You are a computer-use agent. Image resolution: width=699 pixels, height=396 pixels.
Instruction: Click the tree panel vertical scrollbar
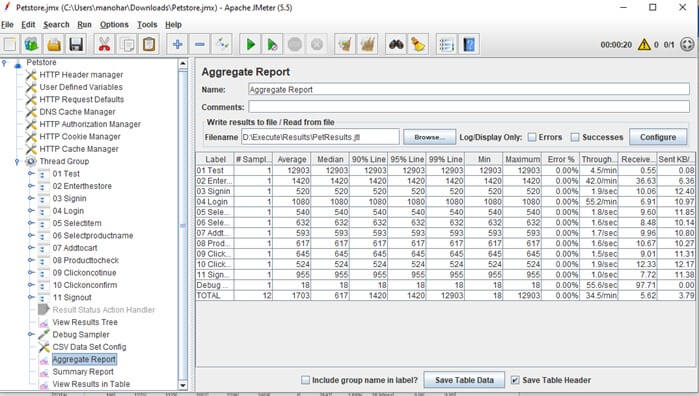pos(183,225)
